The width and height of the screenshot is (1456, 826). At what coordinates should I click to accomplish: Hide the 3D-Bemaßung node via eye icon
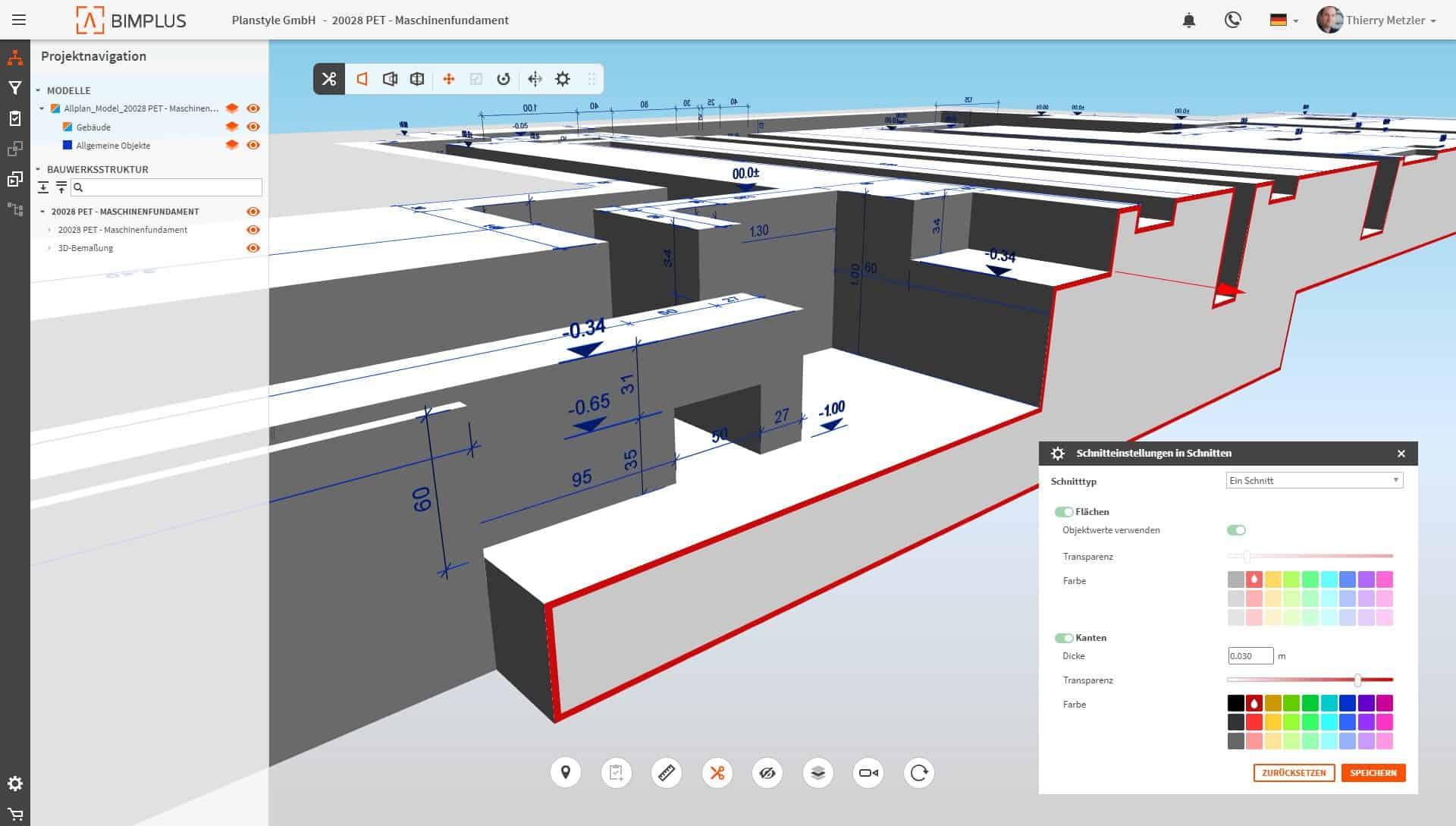[253, 248]
